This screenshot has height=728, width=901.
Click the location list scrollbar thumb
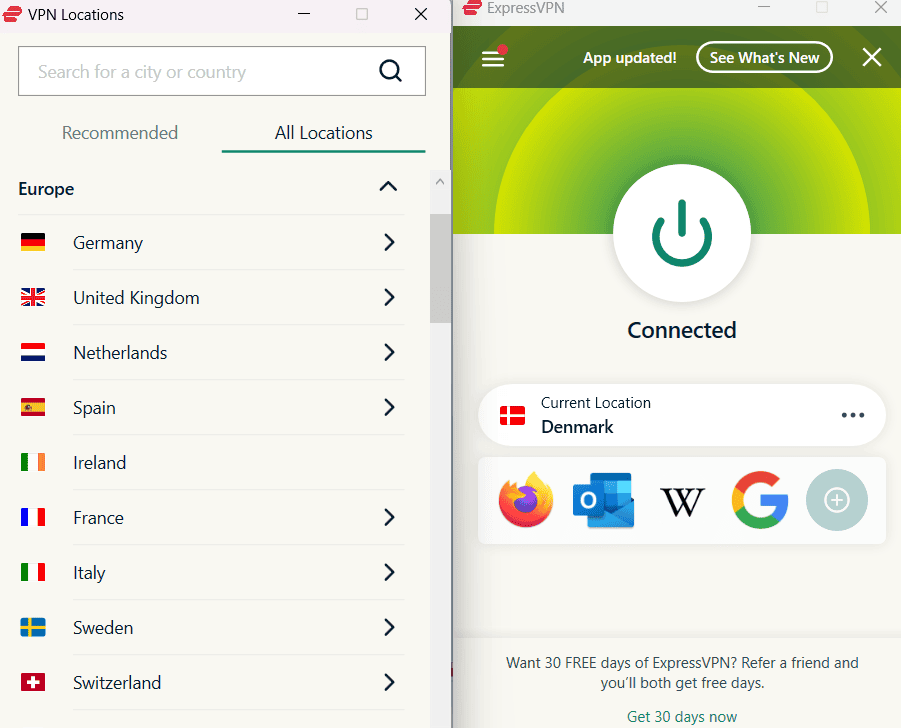pyautogui.click(x=440, y=268)
